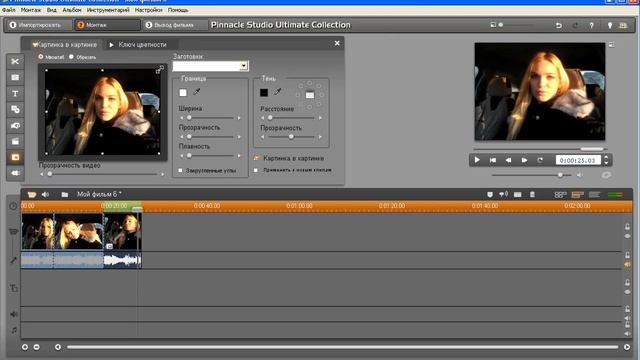This screenshot has height=360, width=640.
Task: Open the Заготовки presets dropdown
Action: point(244,66)
